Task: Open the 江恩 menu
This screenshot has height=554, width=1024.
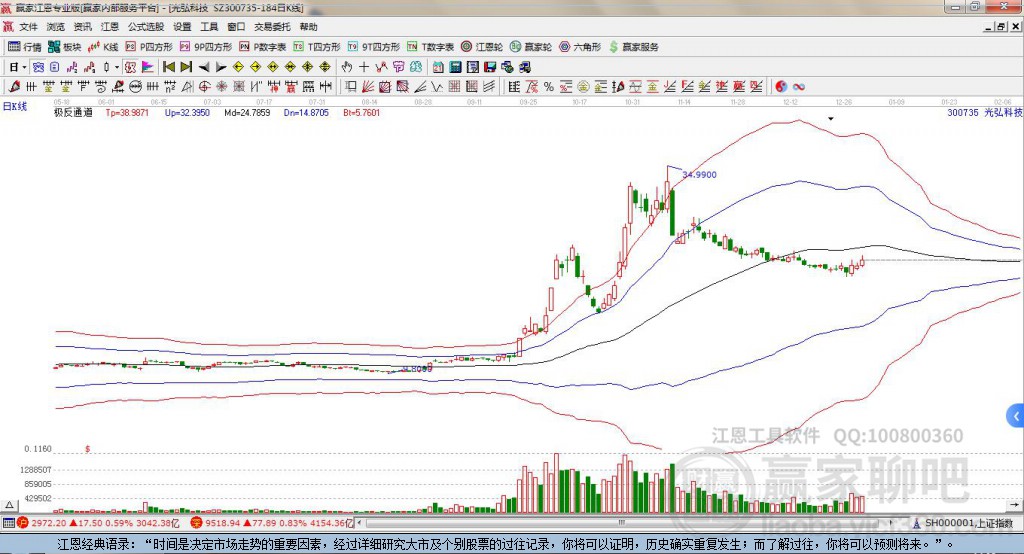Action: coord(110,27)
